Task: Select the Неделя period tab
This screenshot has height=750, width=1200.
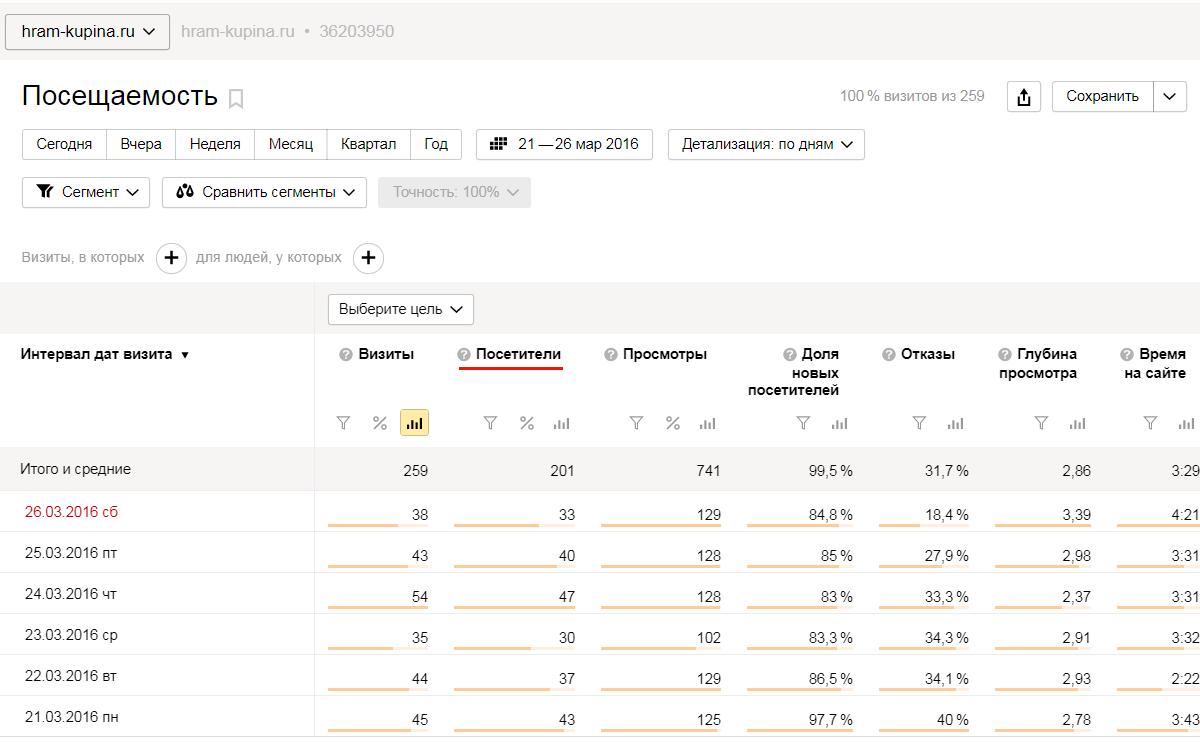Action: [215, 144]
